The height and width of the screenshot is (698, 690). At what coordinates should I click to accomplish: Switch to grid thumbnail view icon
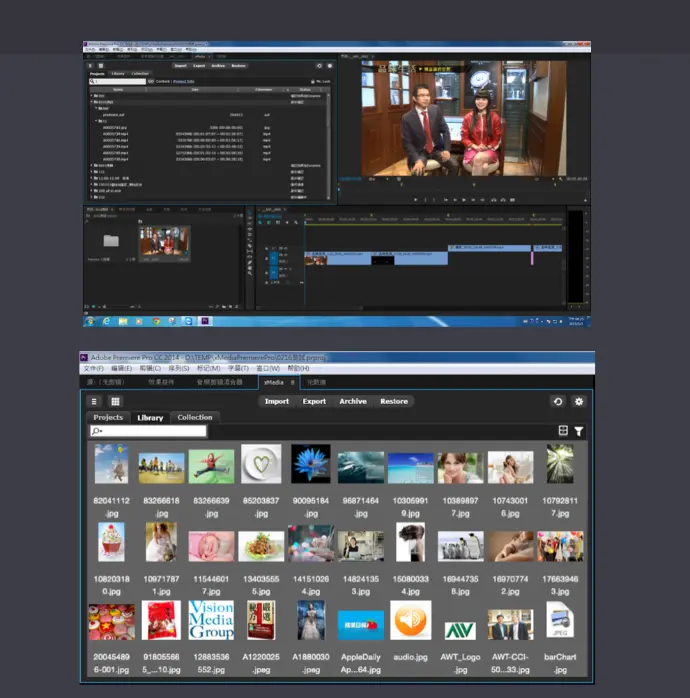(x=115, y=401)
